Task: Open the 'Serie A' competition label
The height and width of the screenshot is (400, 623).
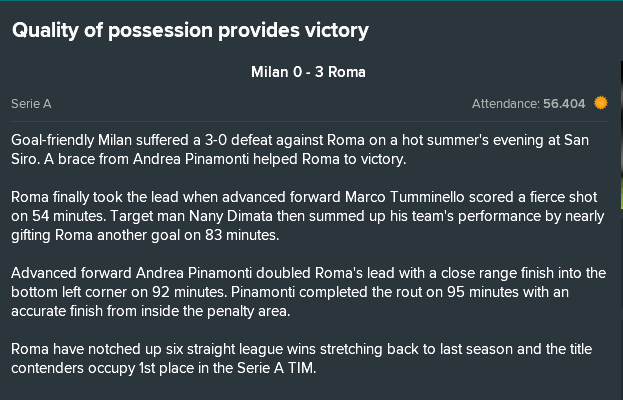Action: tap(31, 104)
